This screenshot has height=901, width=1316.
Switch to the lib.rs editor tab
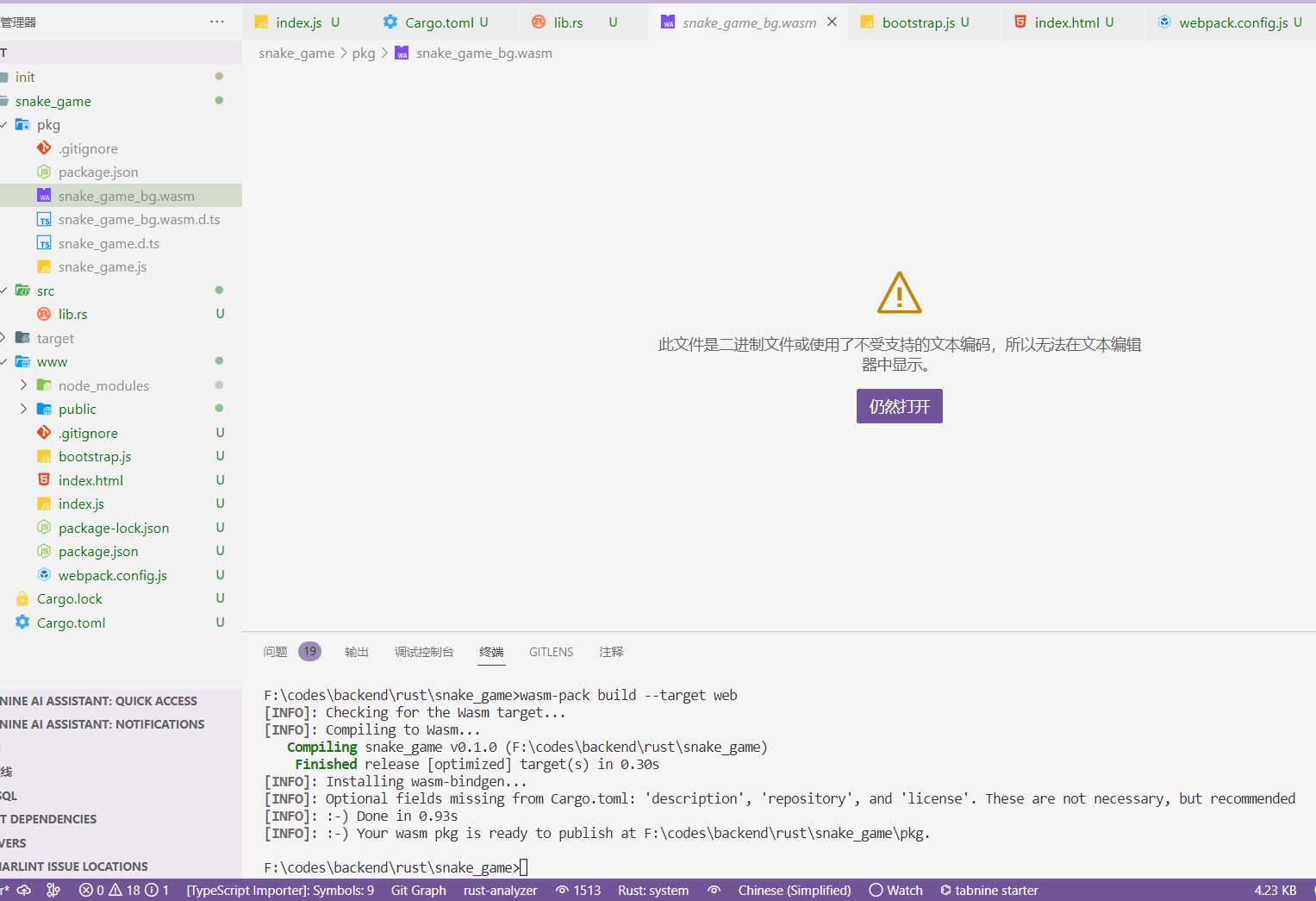[x=568, y=22]
